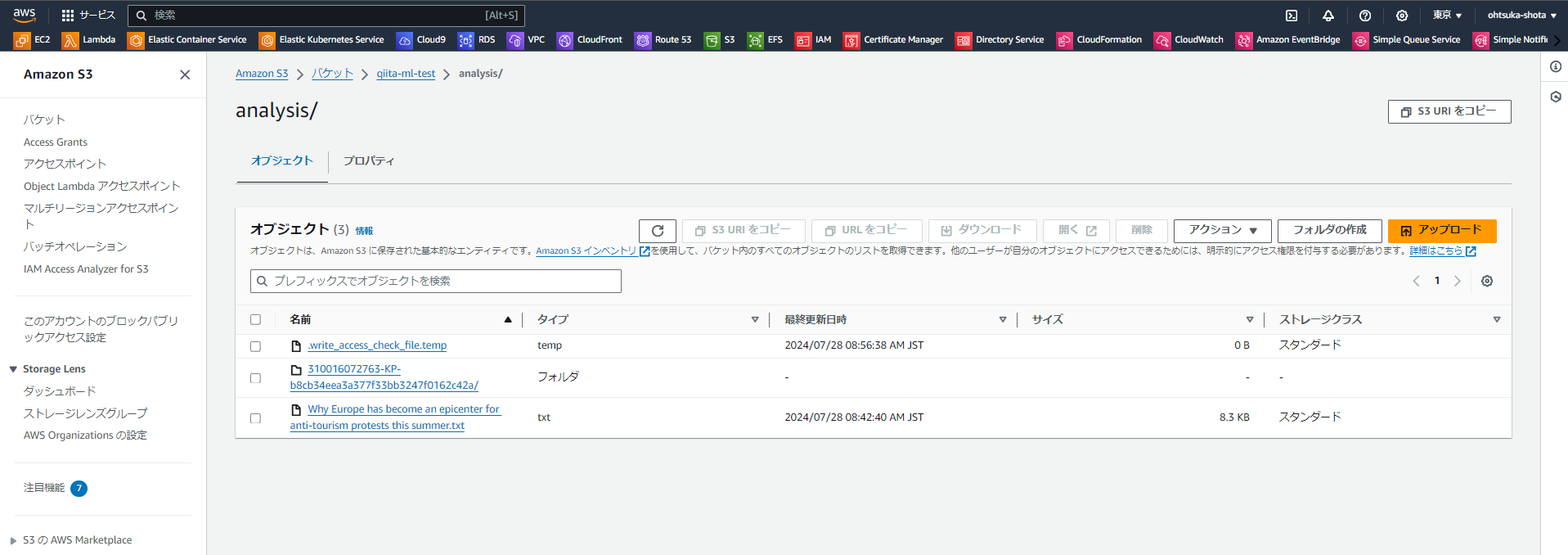Open the Amazon S3 インベントリ link
Viewport: 1568px width, 555px height.
coord(586,251)
